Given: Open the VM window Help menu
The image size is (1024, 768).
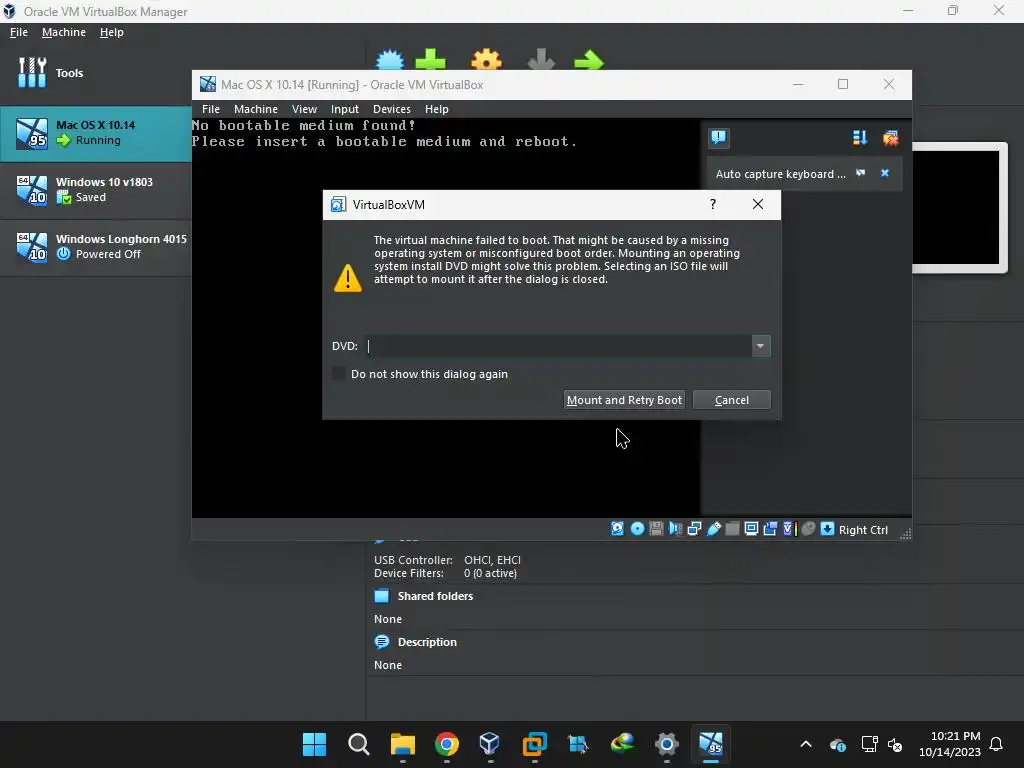Looking at the screenshot, I should pos(437,109).
